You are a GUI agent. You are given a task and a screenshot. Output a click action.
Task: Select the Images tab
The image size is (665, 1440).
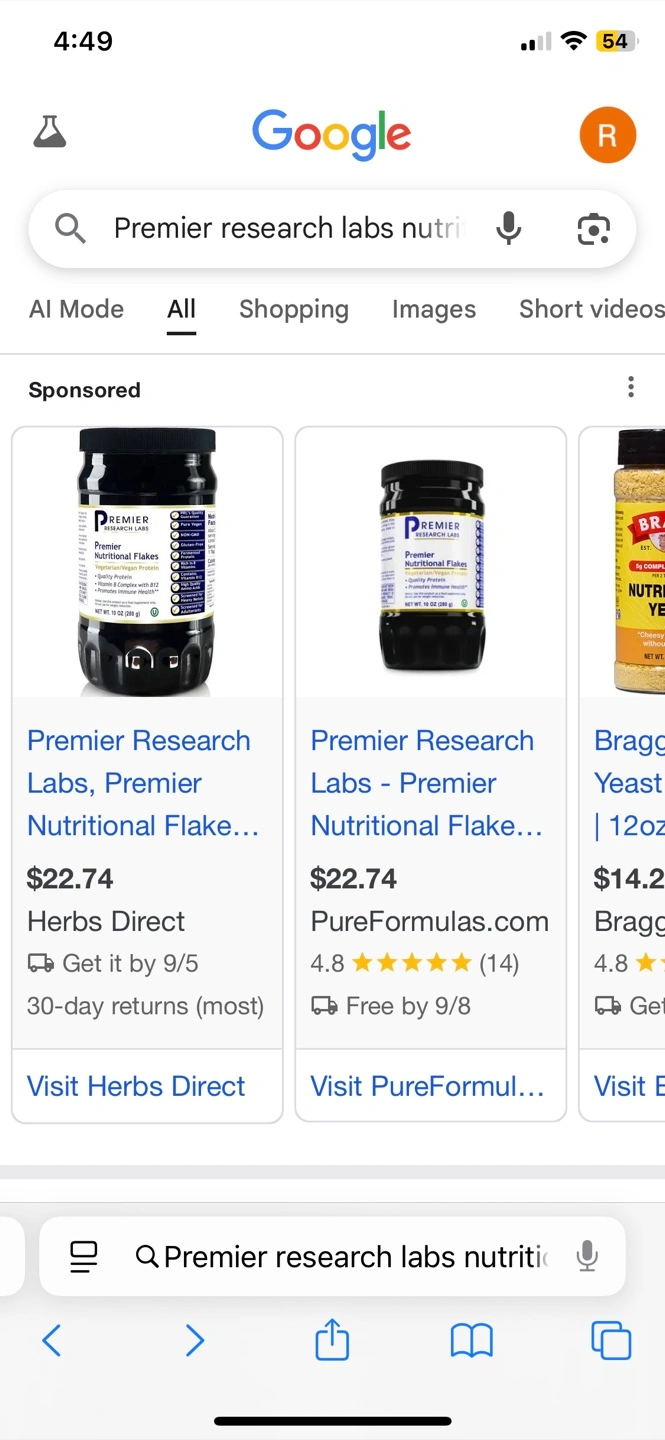[x=434, y=309]
